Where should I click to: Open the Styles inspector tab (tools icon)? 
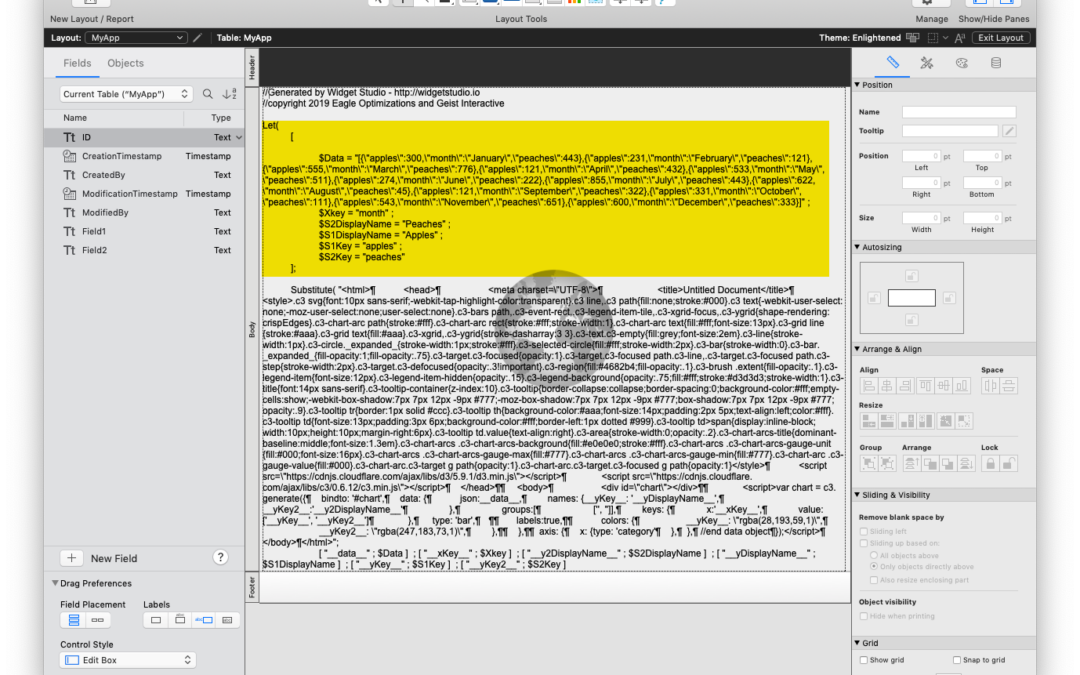(x=926, y=63)
